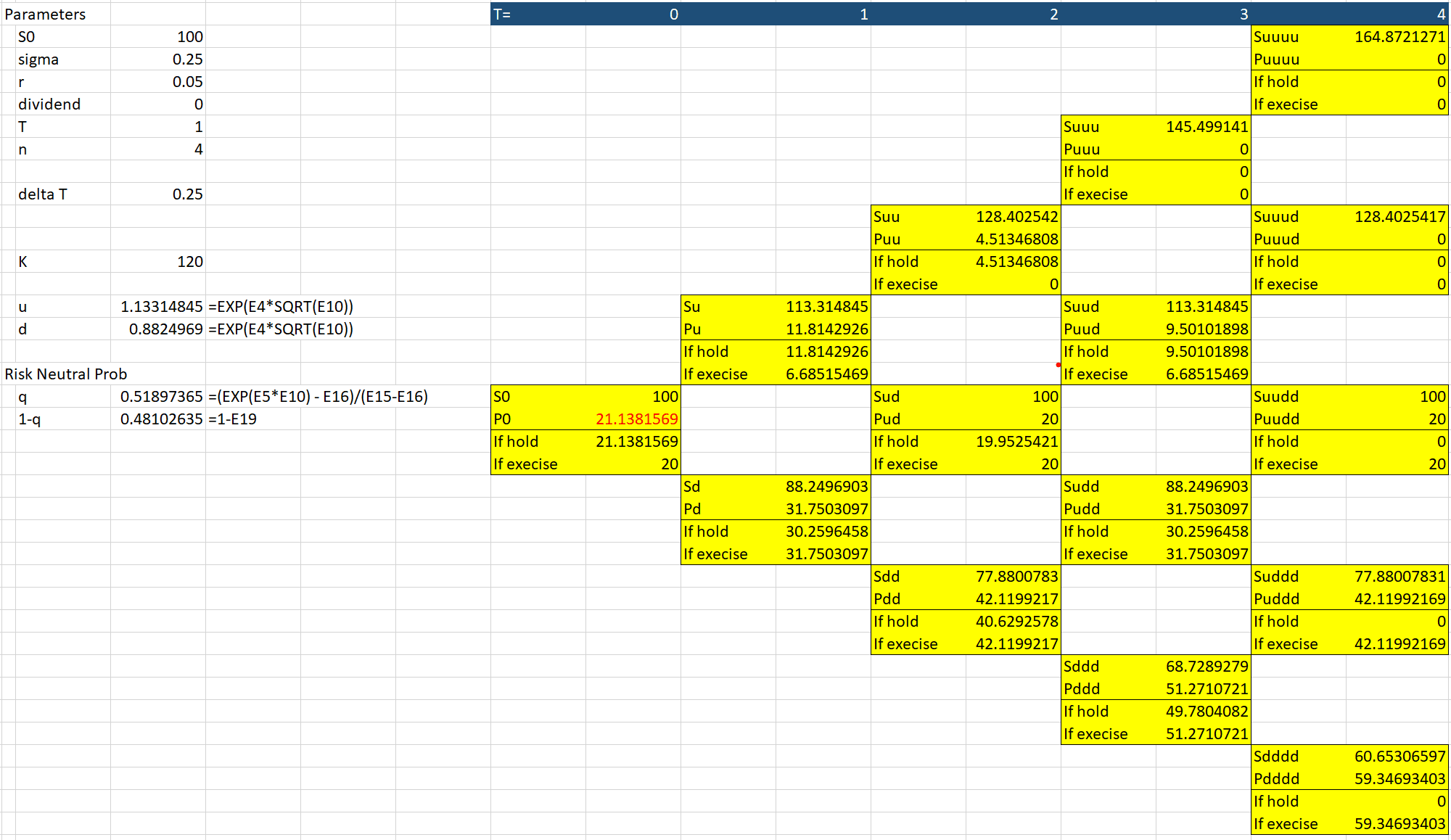This screenshot has width=1451, height=840.
Task: Click the strike K value 120
Action: coord(158,262)
